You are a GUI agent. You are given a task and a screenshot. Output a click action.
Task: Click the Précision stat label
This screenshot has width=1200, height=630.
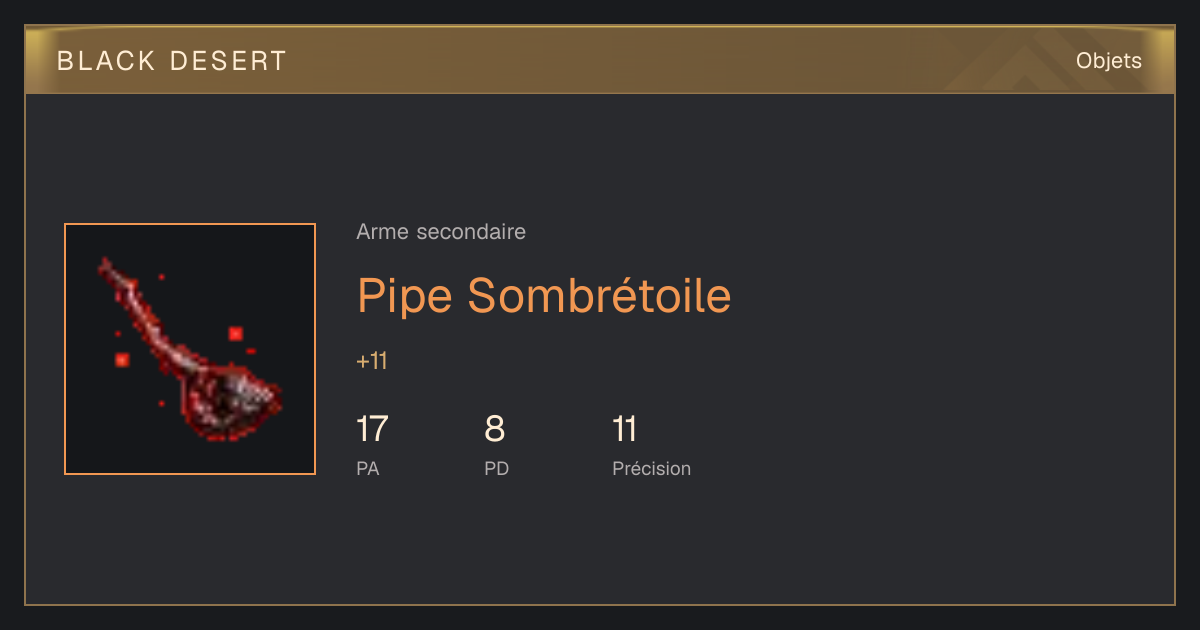652,468
